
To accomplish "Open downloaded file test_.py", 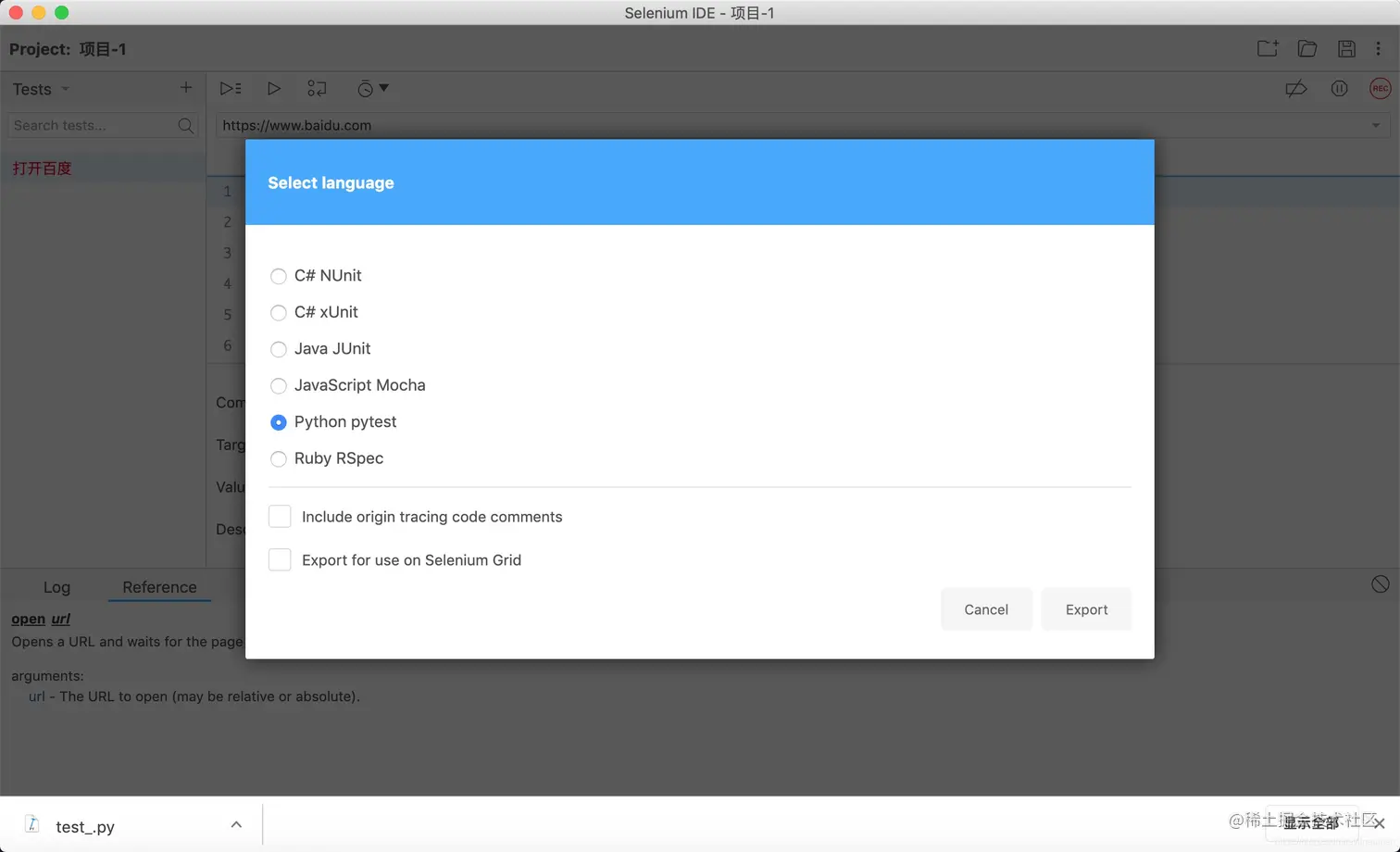I will (84, 826).
